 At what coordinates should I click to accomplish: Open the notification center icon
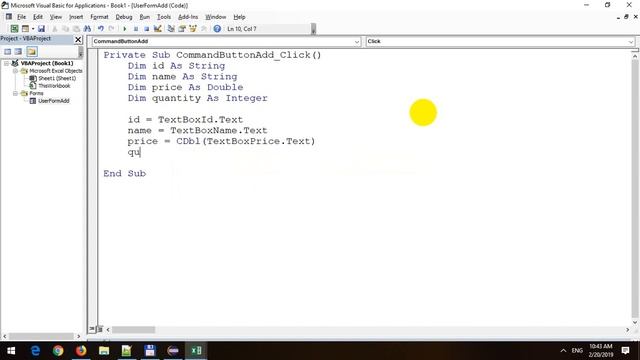[x=625, y=351]
